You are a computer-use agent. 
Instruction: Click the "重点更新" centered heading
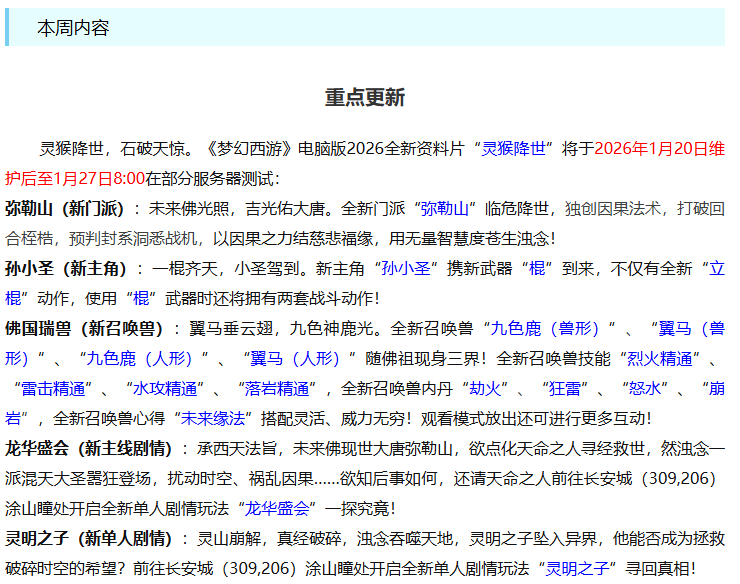tap(365, 98)
